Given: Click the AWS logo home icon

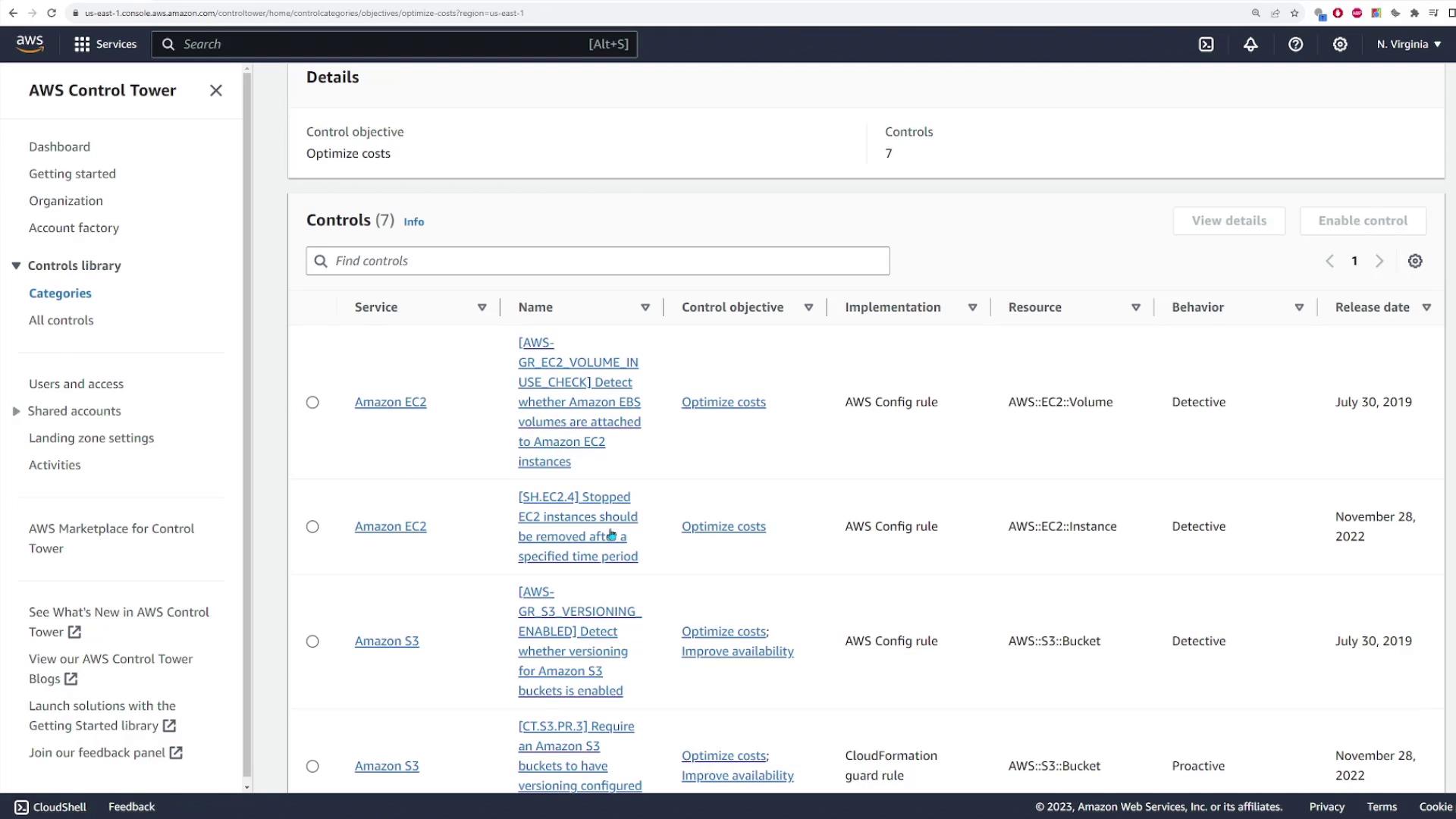Looking at the screenshot, I should click(30, 44).
